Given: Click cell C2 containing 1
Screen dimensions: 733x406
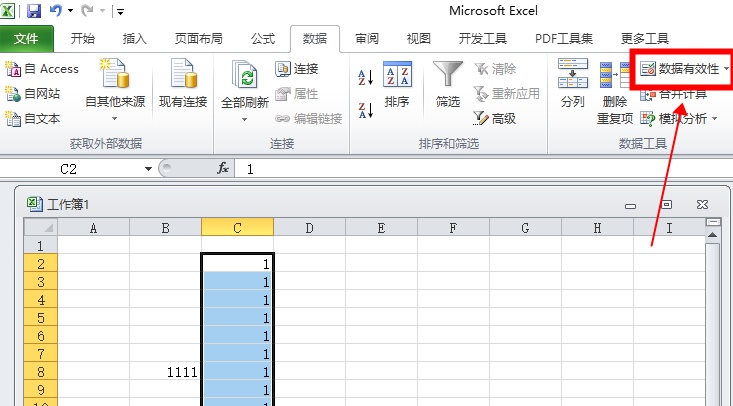Looking at the screenshot, I should click(x=237, y=263).
